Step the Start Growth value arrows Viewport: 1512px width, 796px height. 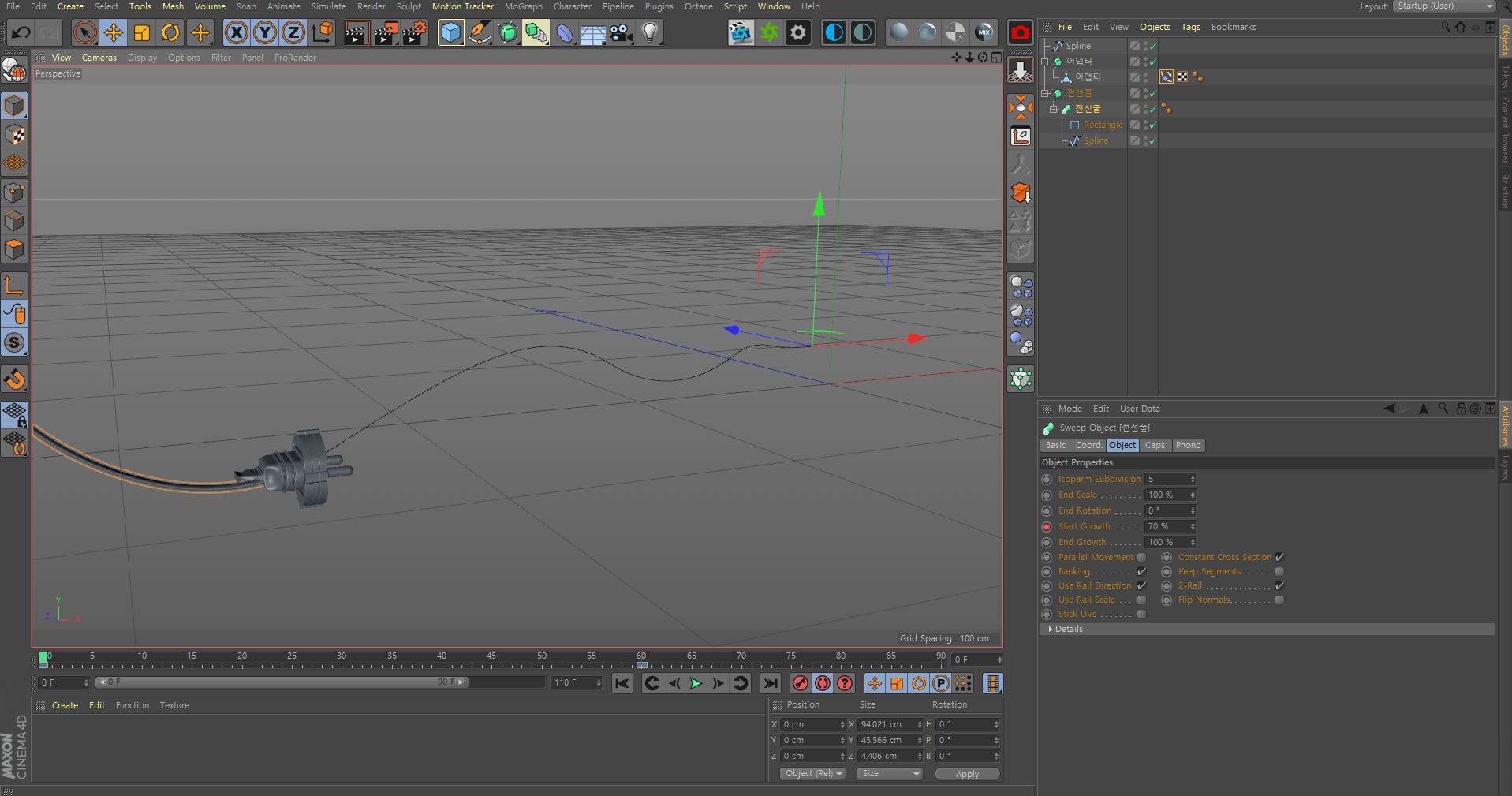tap(1193, 526)
